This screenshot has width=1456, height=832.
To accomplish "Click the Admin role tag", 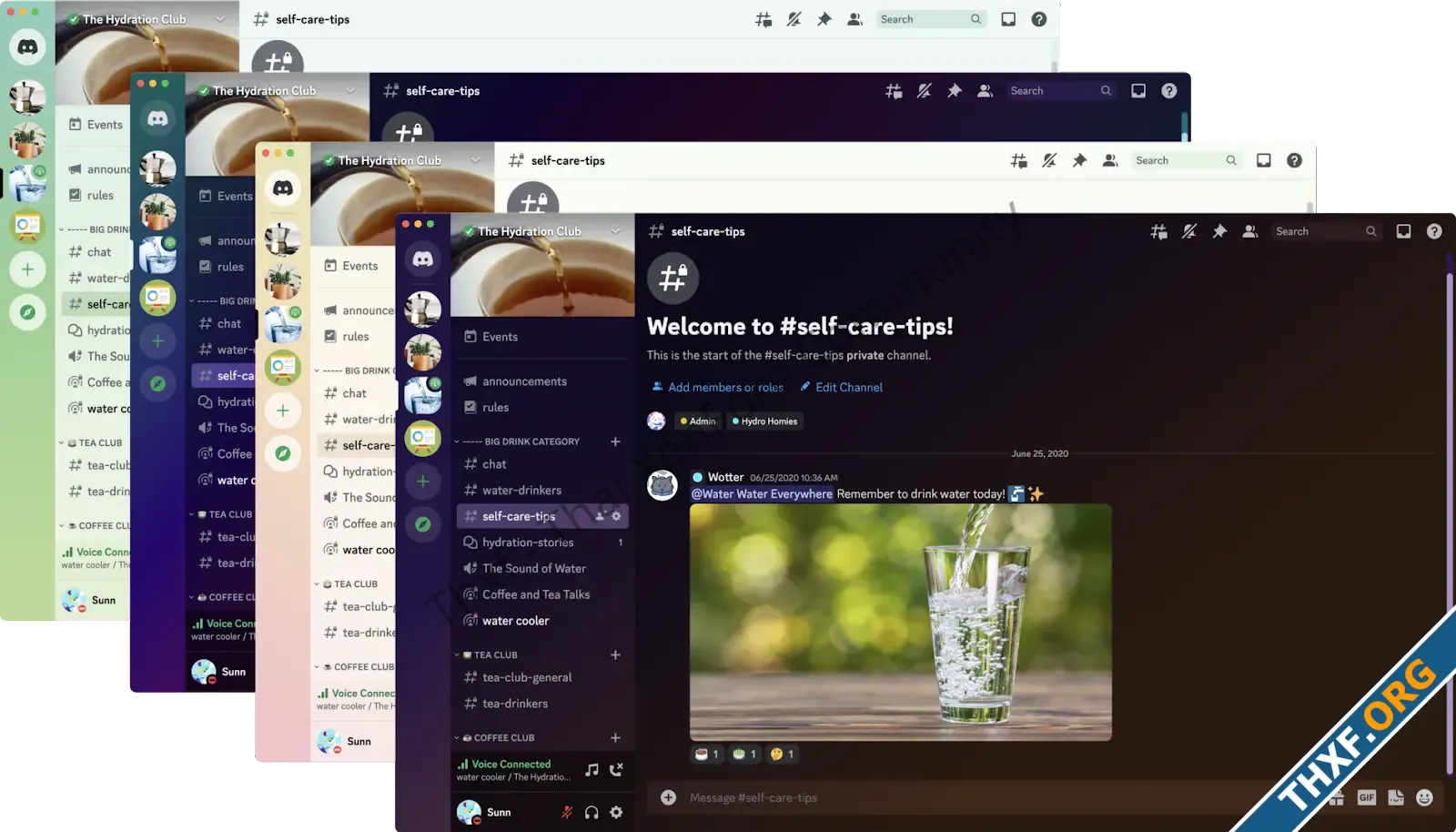I will 698,421.
